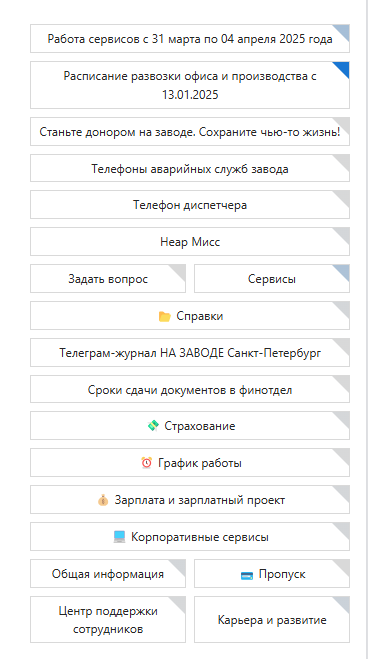Open Телеграм-журнал НА ЗАВОДЕ Санкт-Петербург link
The height and width of the screenshot is (659, 368).
(190, 353)
